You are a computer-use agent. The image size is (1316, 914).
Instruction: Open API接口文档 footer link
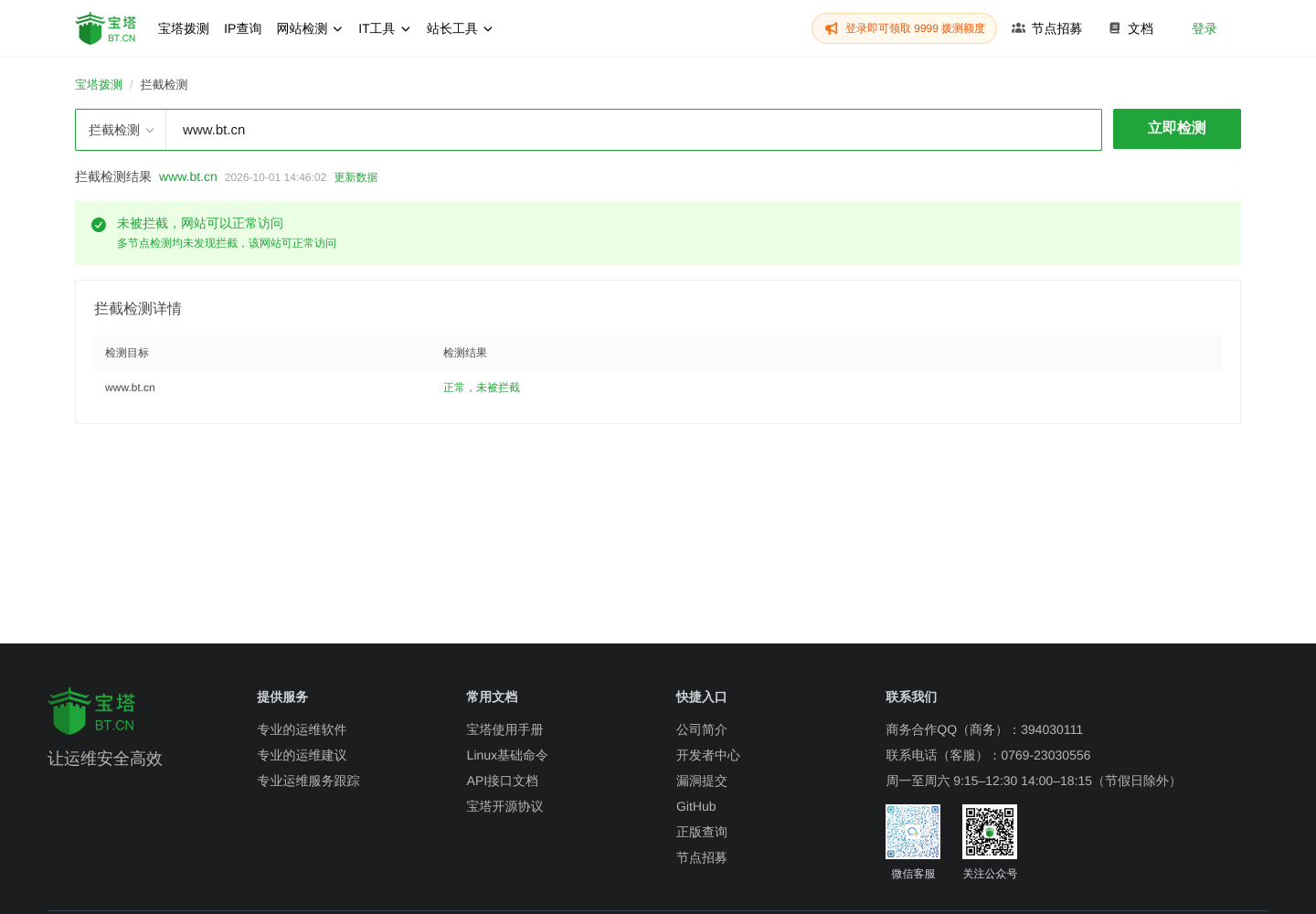[502, 781]
